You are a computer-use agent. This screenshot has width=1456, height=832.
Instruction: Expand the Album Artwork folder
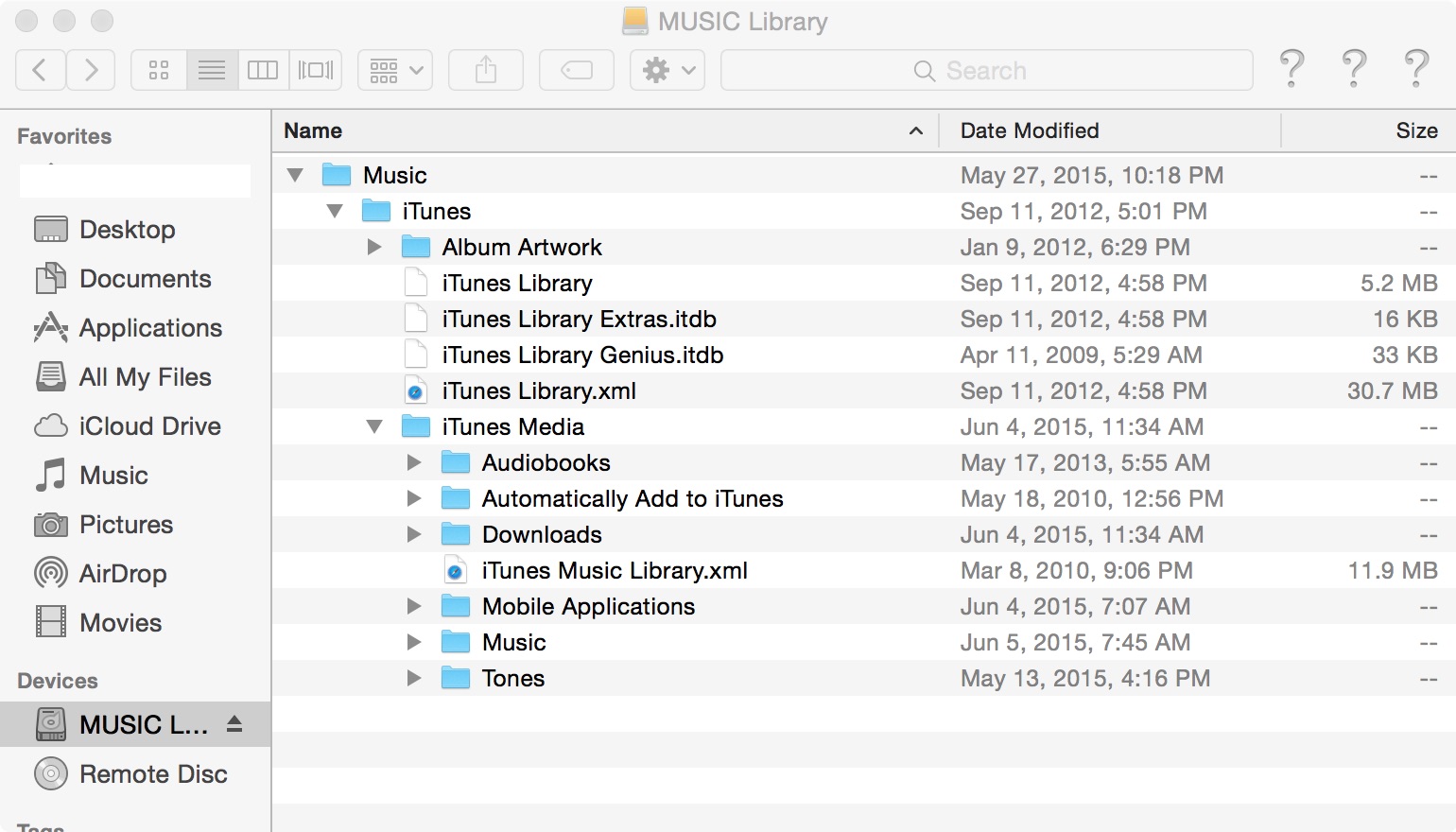point(374,247)
